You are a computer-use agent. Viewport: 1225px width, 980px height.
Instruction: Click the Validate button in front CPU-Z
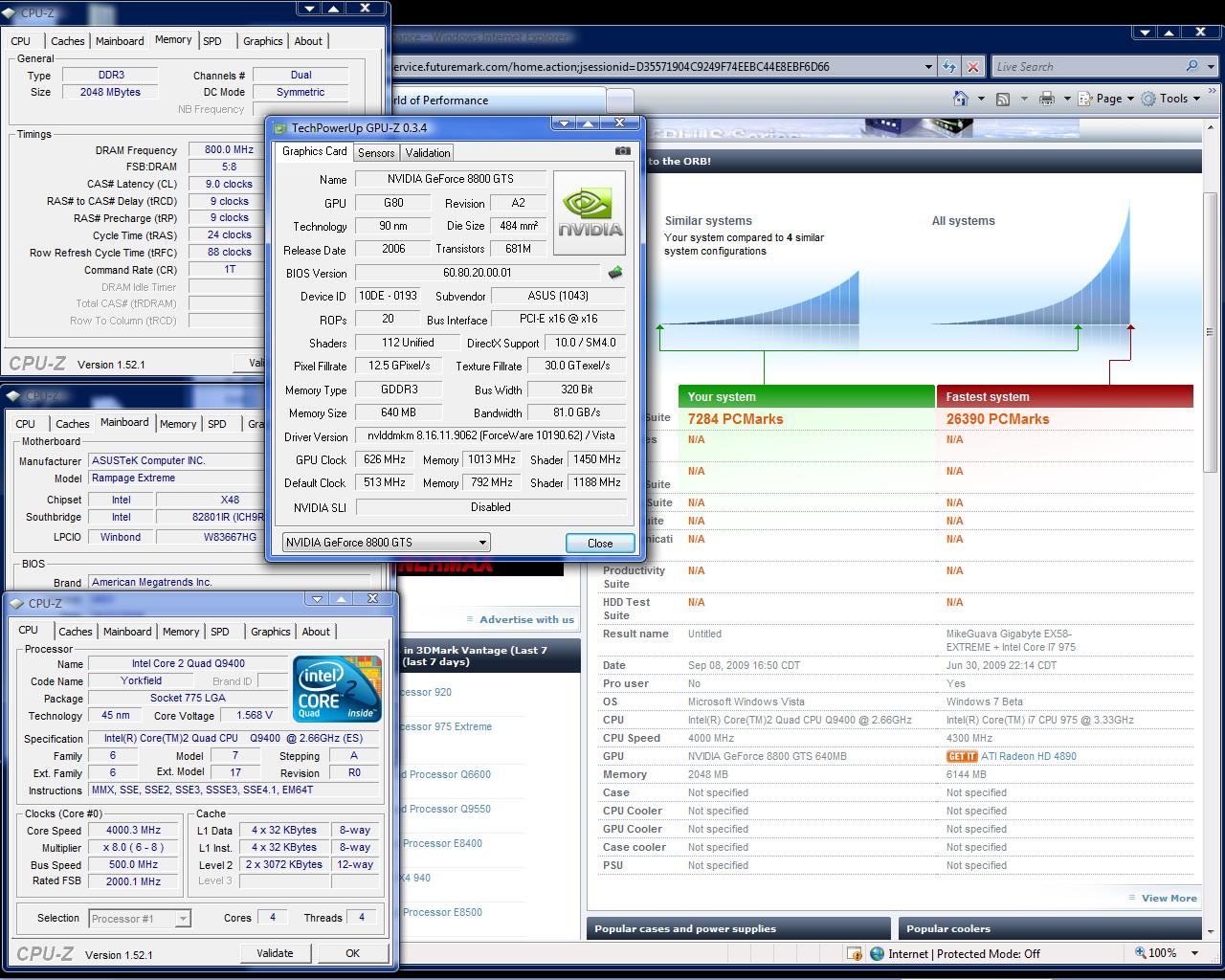[275, 953]
